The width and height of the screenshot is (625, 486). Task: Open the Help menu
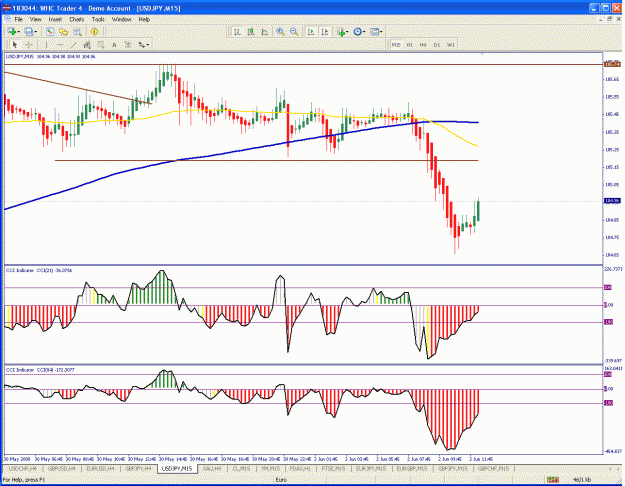[x=144, y=19]
